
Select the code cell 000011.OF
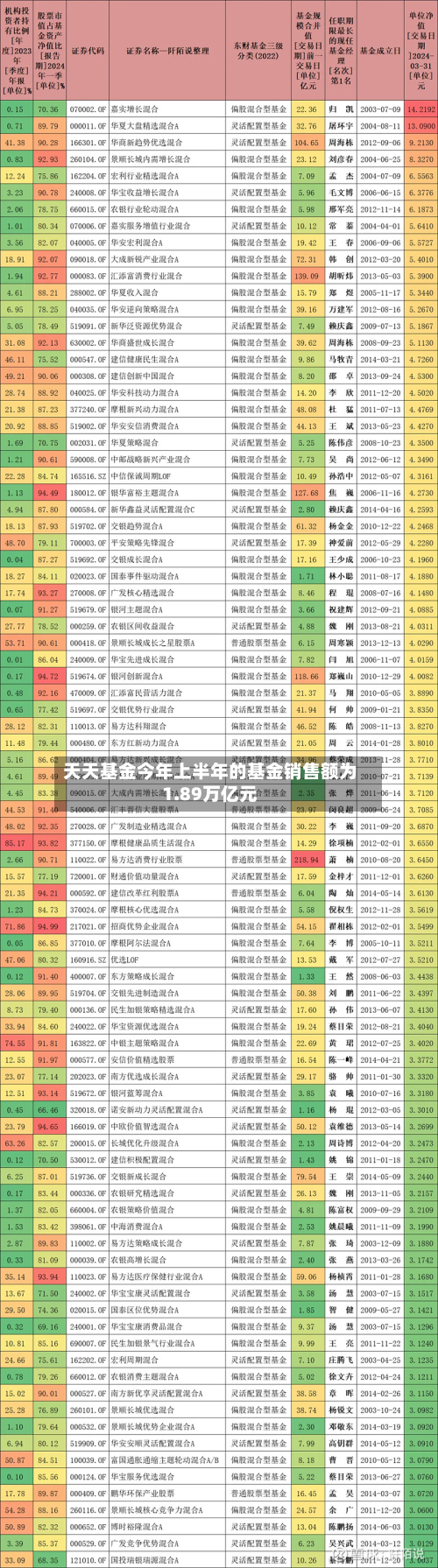tap(88, 126)
